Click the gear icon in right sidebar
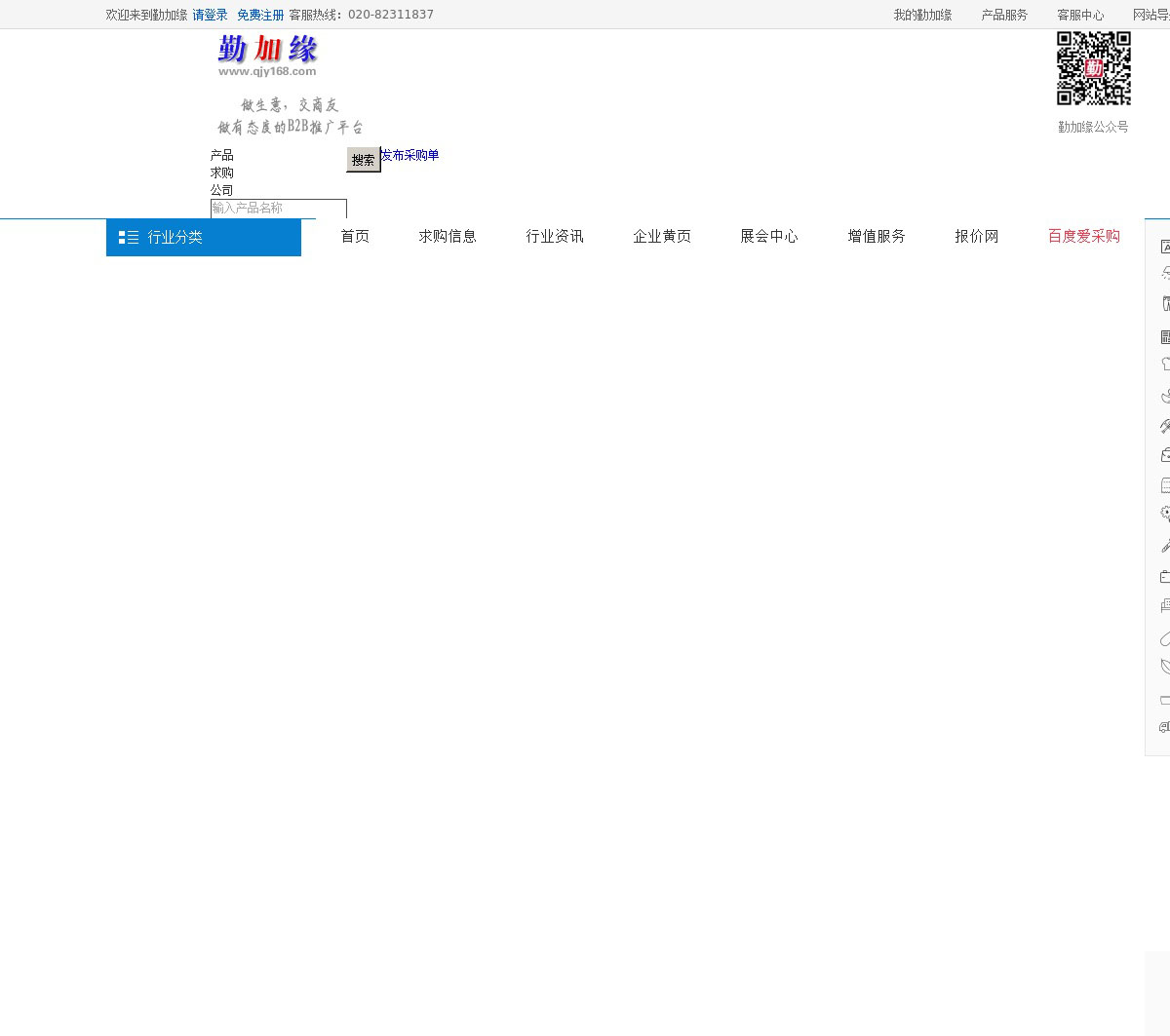 coord(1165,514)
